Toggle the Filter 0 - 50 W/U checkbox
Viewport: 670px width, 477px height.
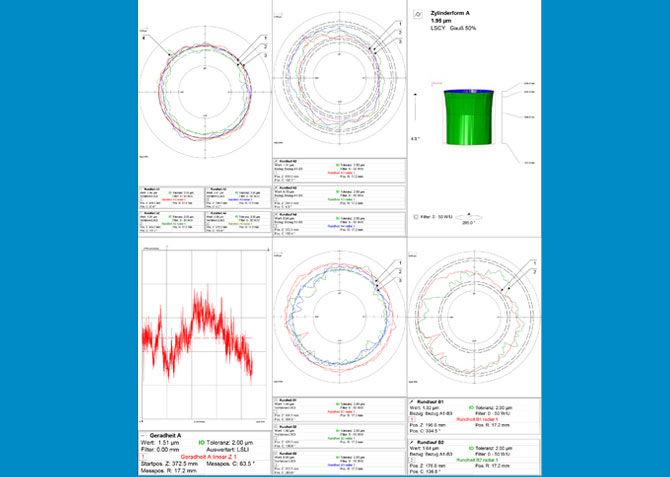[x=415, y=216]
